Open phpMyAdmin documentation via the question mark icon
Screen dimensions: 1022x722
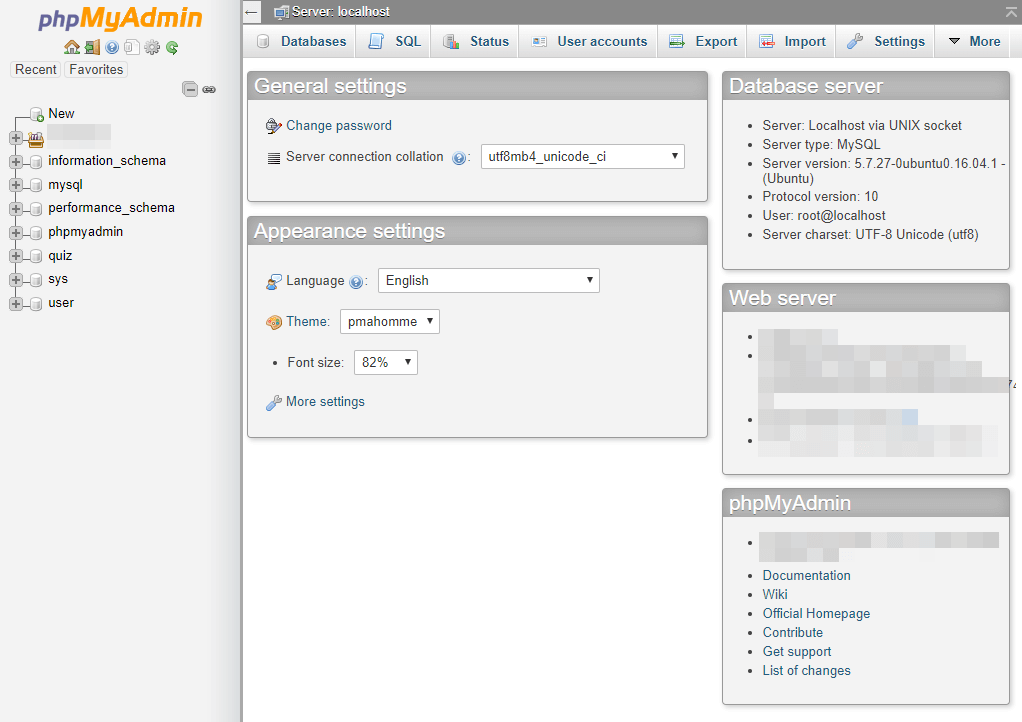pyautogui.click(x=112, y=48)
